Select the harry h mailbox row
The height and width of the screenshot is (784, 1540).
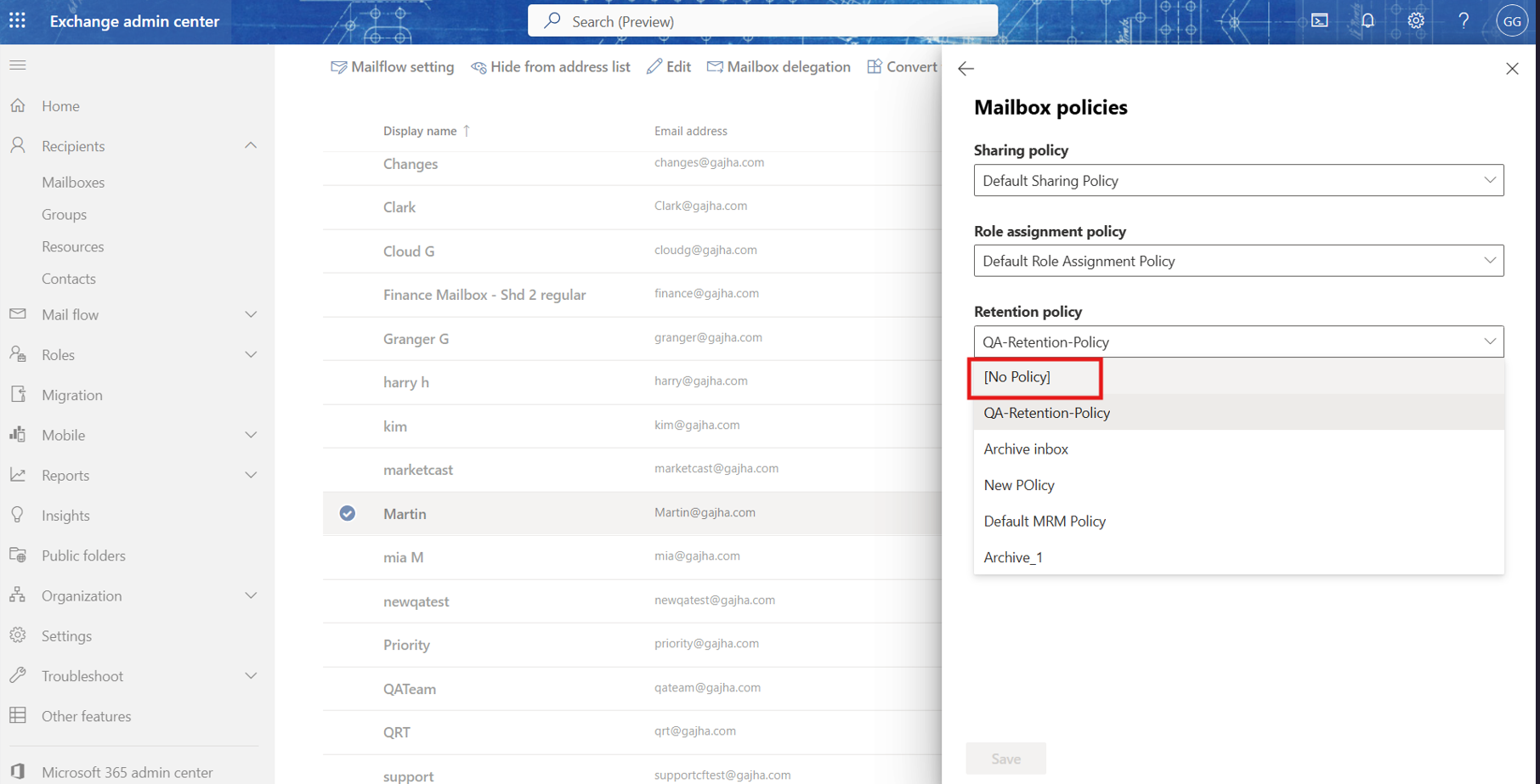click(632, 382)
